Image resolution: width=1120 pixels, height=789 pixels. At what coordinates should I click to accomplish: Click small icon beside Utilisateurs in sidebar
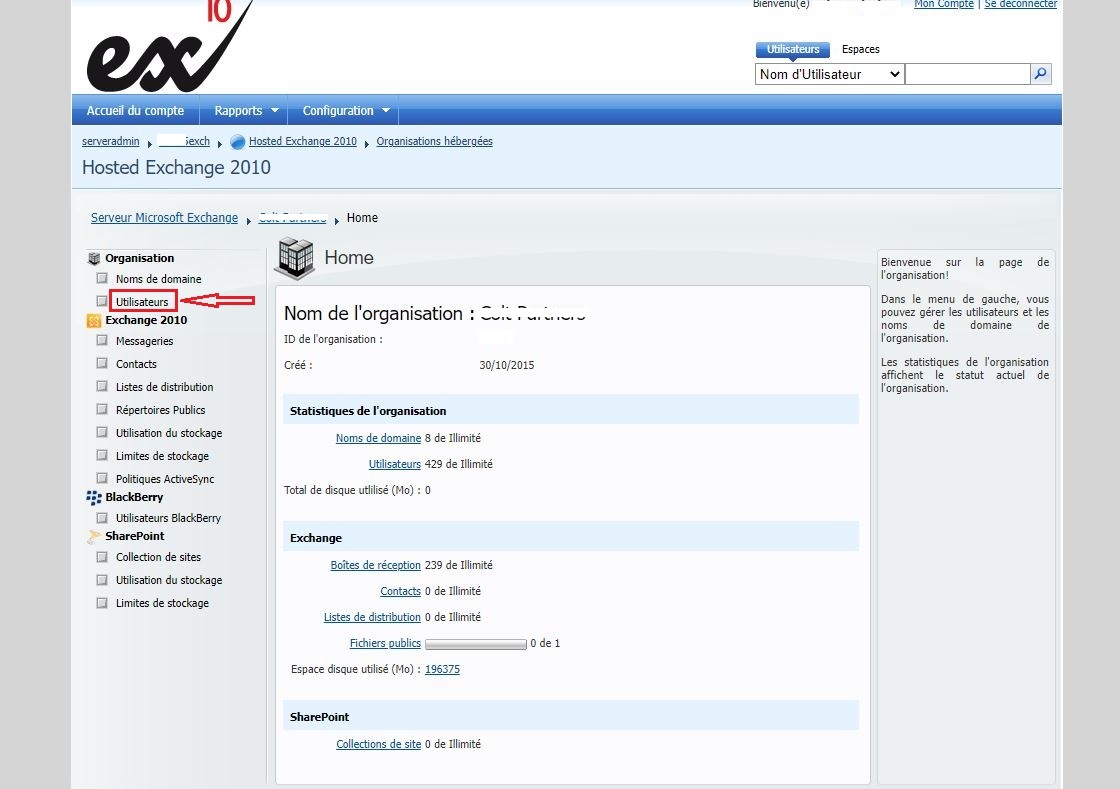(x=102, y=301)
